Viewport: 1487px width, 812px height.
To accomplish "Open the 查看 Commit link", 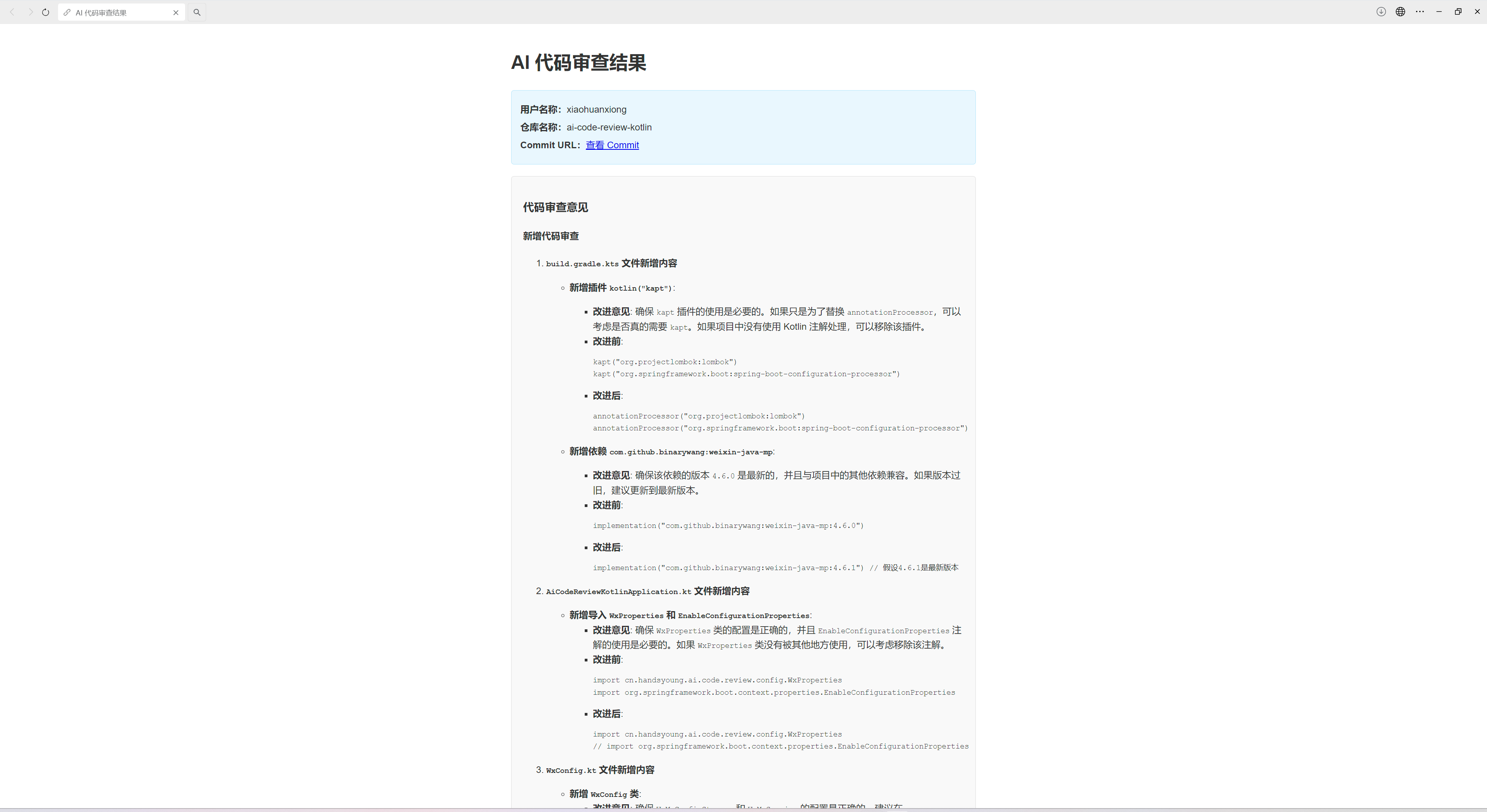I will (x=613, y=145).
